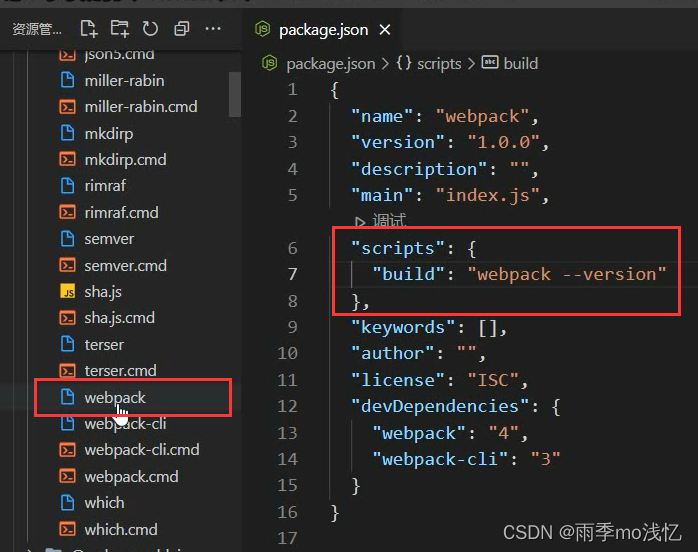Image resolution: width=698 pixels, height=552 pixels.
Task: Open the miller-rabin.cmd file
Action: (141, 107)
